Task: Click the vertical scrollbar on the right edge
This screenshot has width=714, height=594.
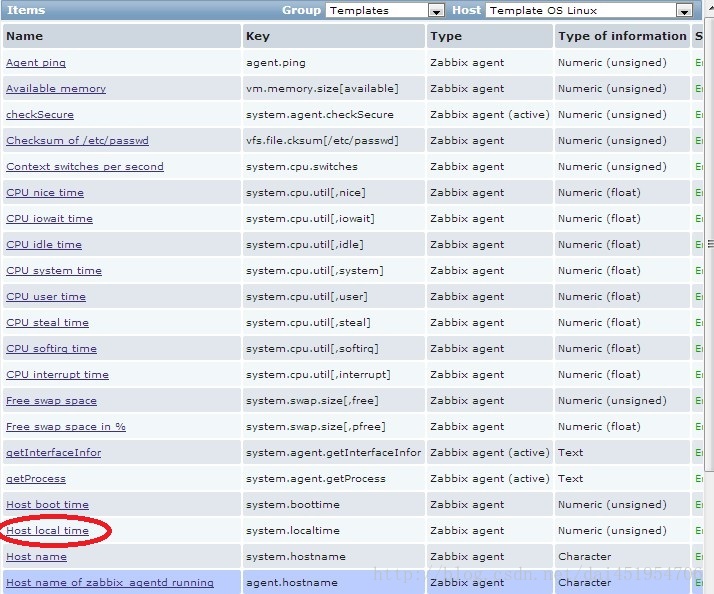Action: click(x=709, y=244)
